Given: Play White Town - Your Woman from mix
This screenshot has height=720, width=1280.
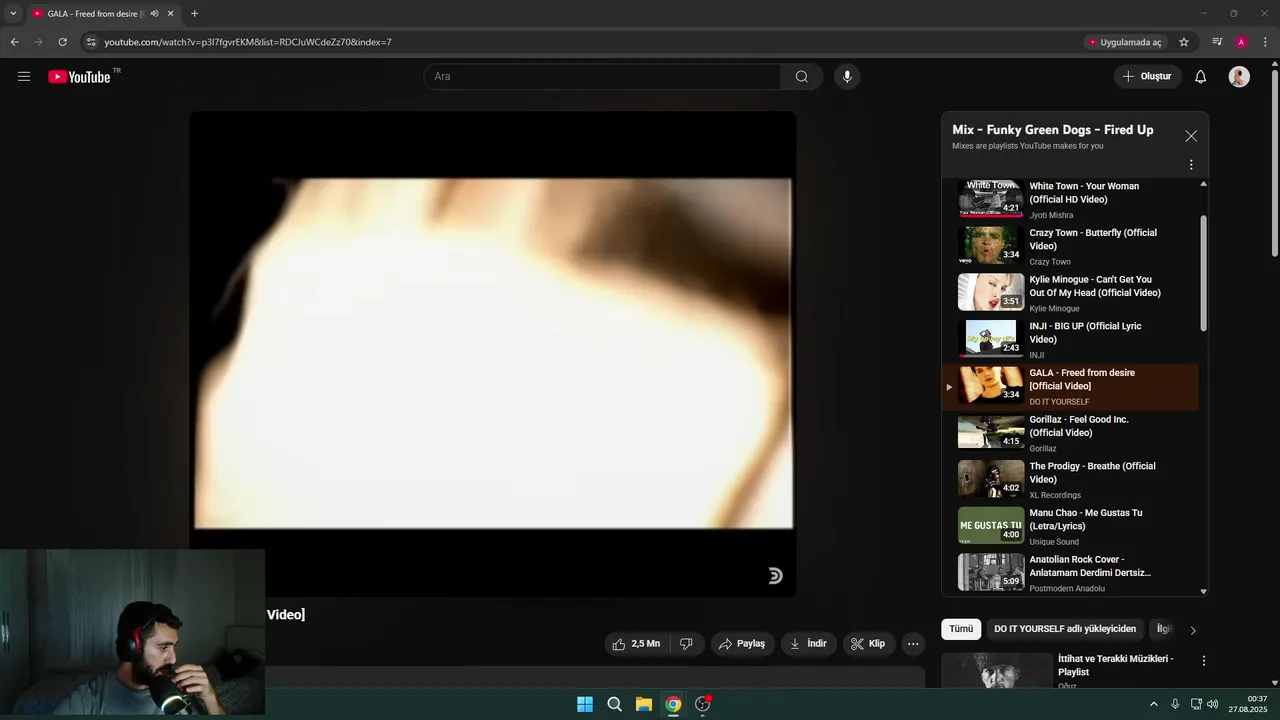Looking at the screenshot, I should [1070, 199].
